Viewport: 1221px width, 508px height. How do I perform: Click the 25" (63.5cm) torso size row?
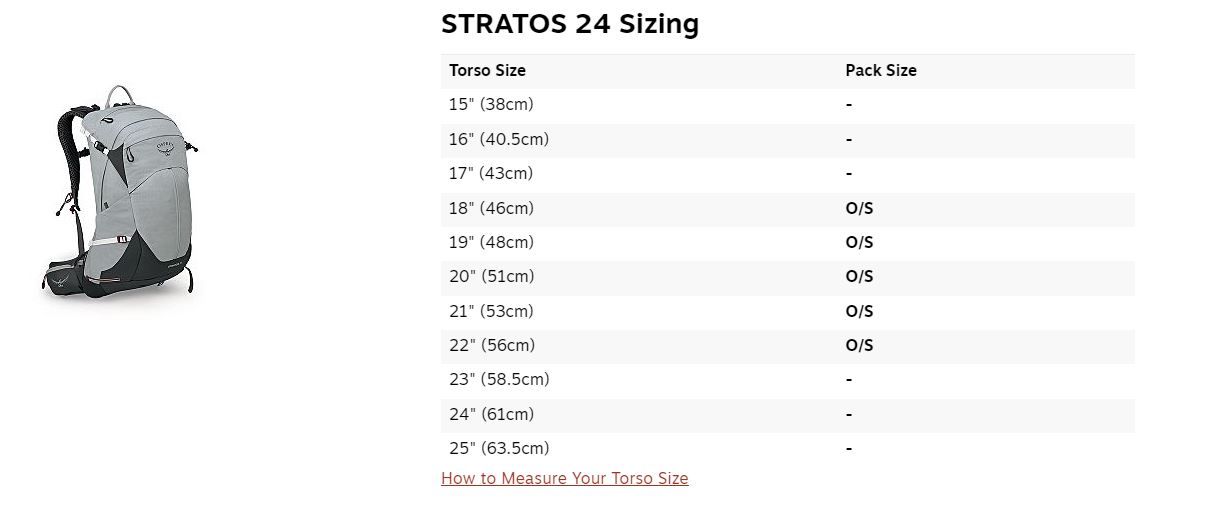(788, 448)
